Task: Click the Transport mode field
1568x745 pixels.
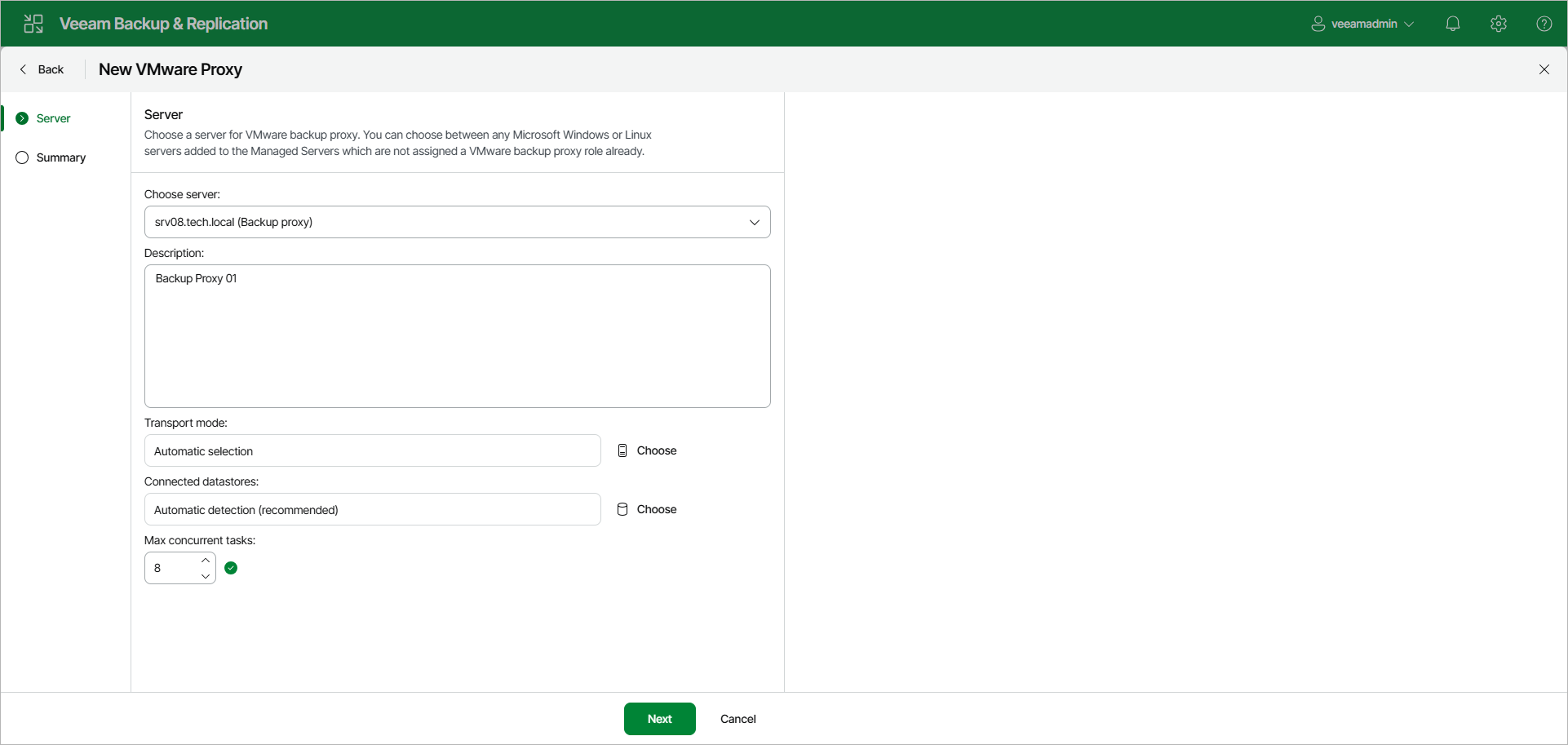Action: pyautogui.click(x=373, y=450)
